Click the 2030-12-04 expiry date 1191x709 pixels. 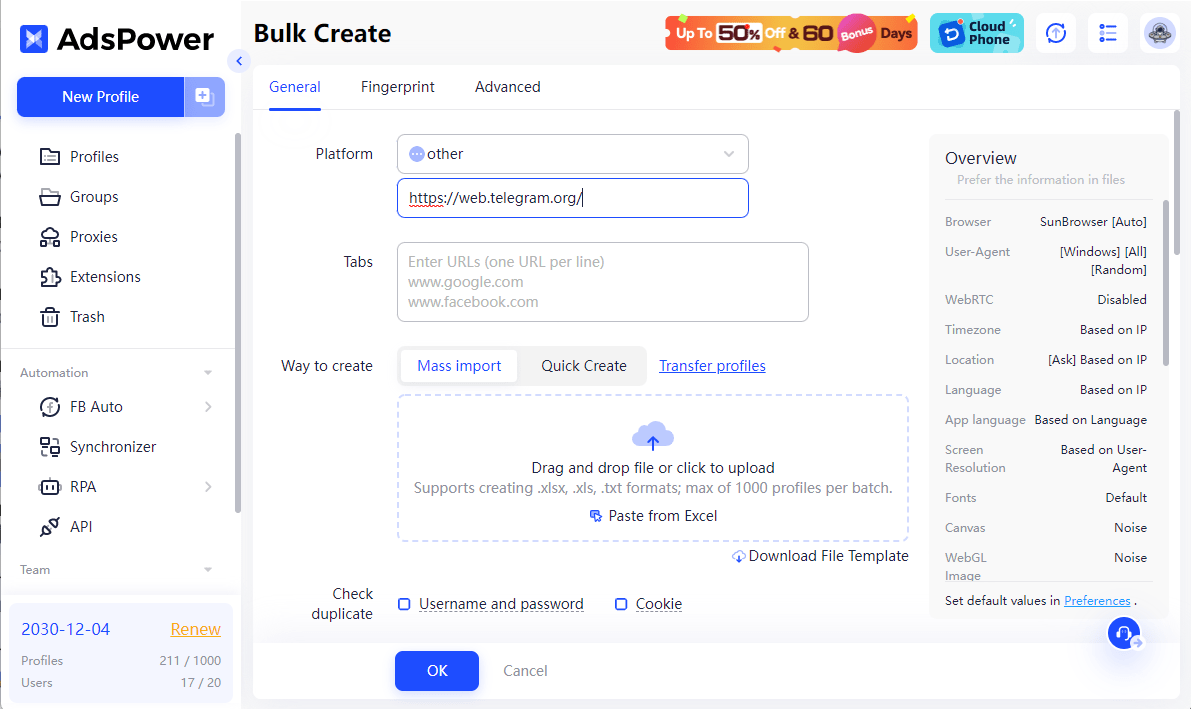[x=65, y=629]
